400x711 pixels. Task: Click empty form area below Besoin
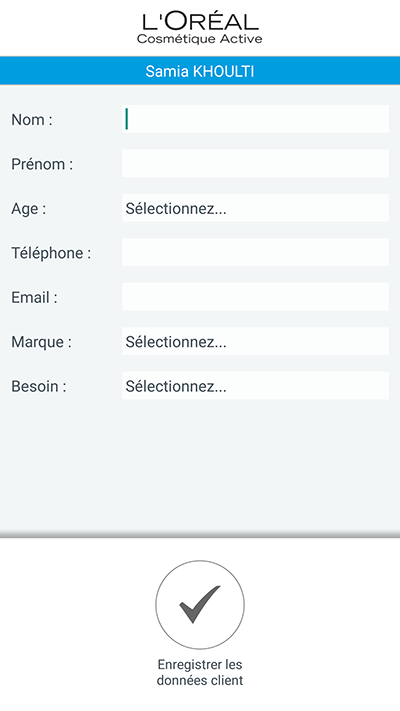200,465
